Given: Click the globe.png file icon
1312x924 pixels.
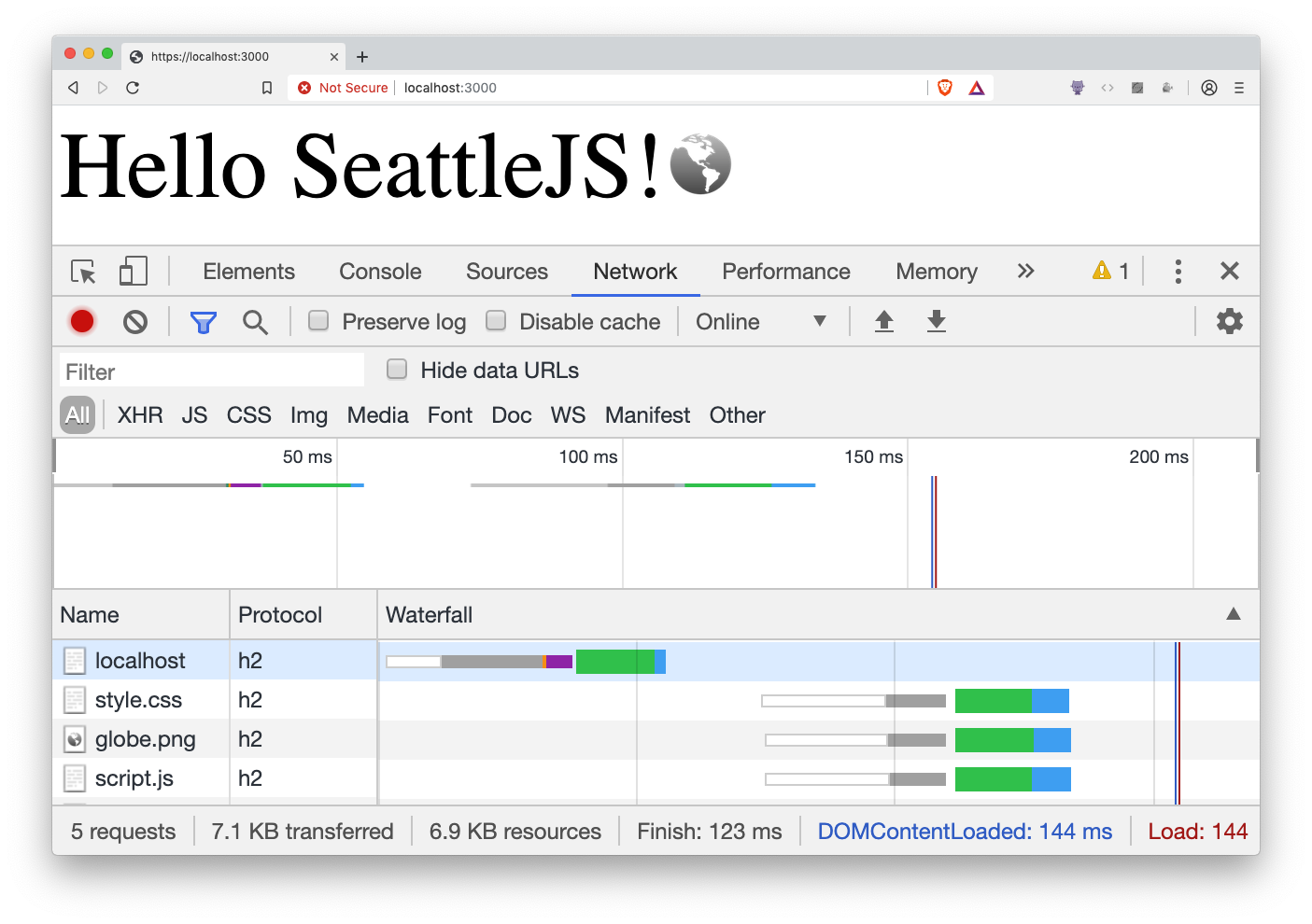Looking at the screenshot, I should point(75,739).
